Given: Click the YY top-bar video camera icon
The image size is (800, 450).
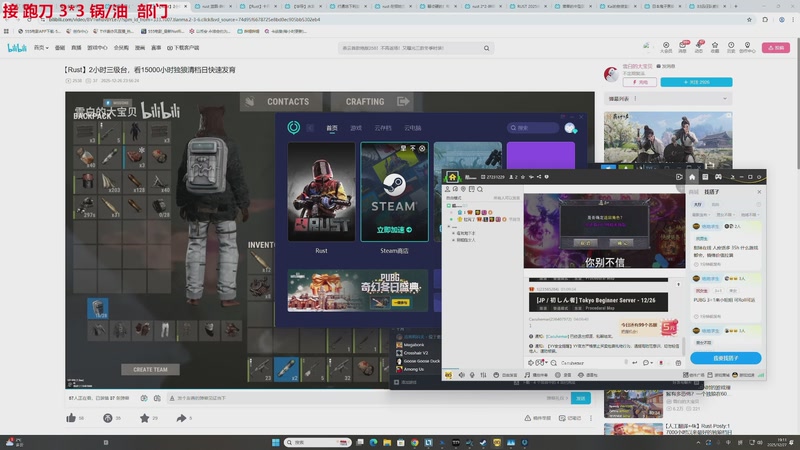Looking at the screenshot, I should pyautogui.click(x=679, y=177).
